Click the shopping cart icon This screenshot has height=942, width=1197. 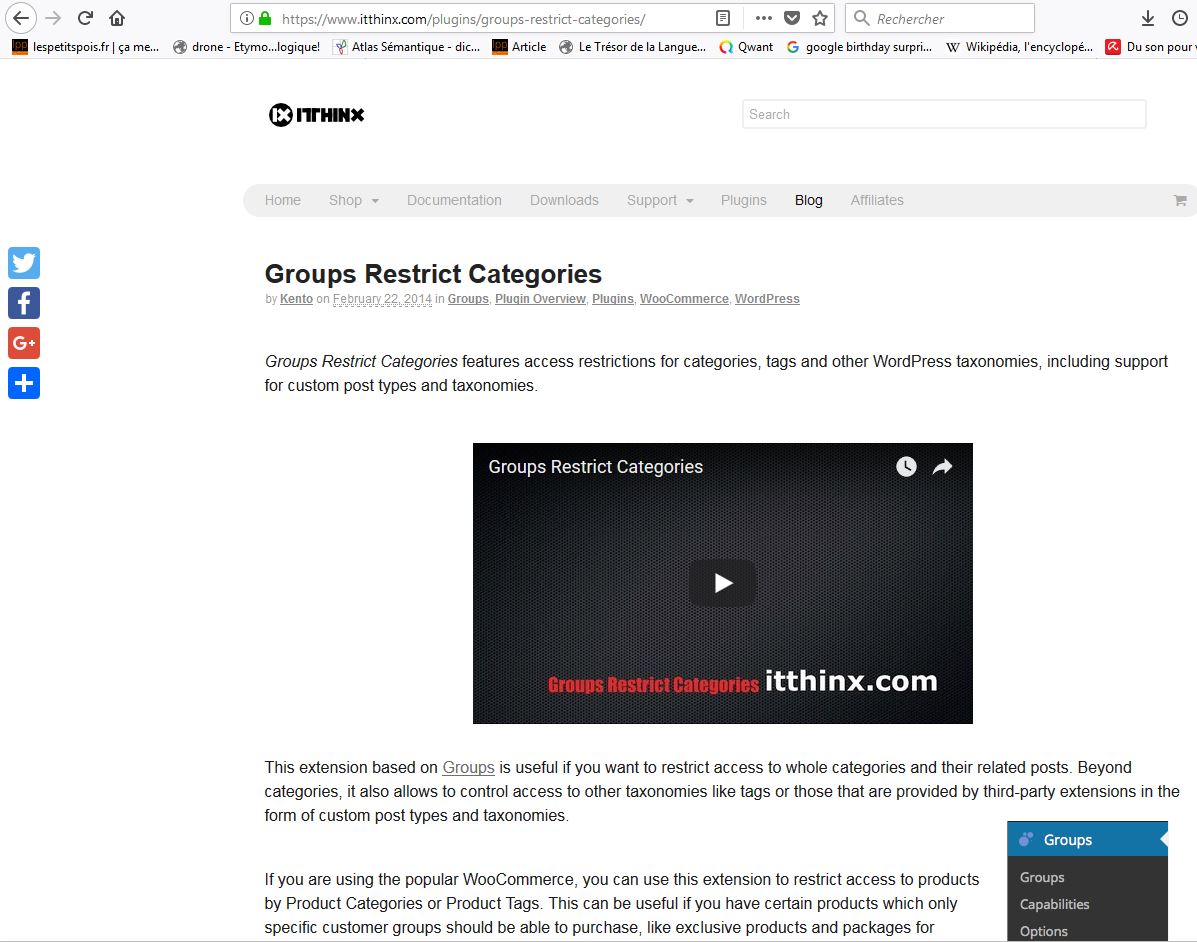tap(1180, 200)
